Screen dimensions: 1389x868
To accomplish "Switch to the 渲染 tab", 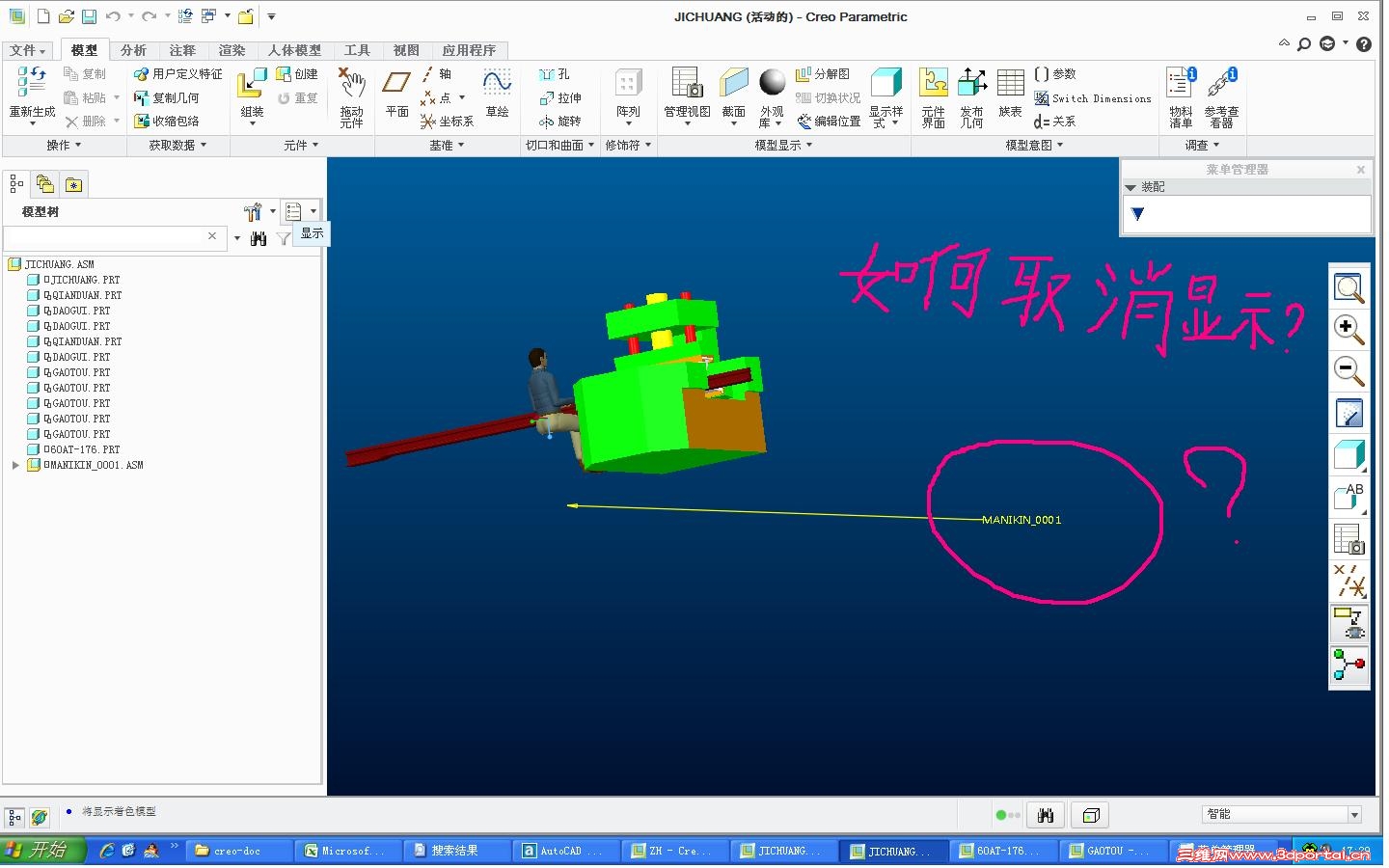I will coord(231,50).
